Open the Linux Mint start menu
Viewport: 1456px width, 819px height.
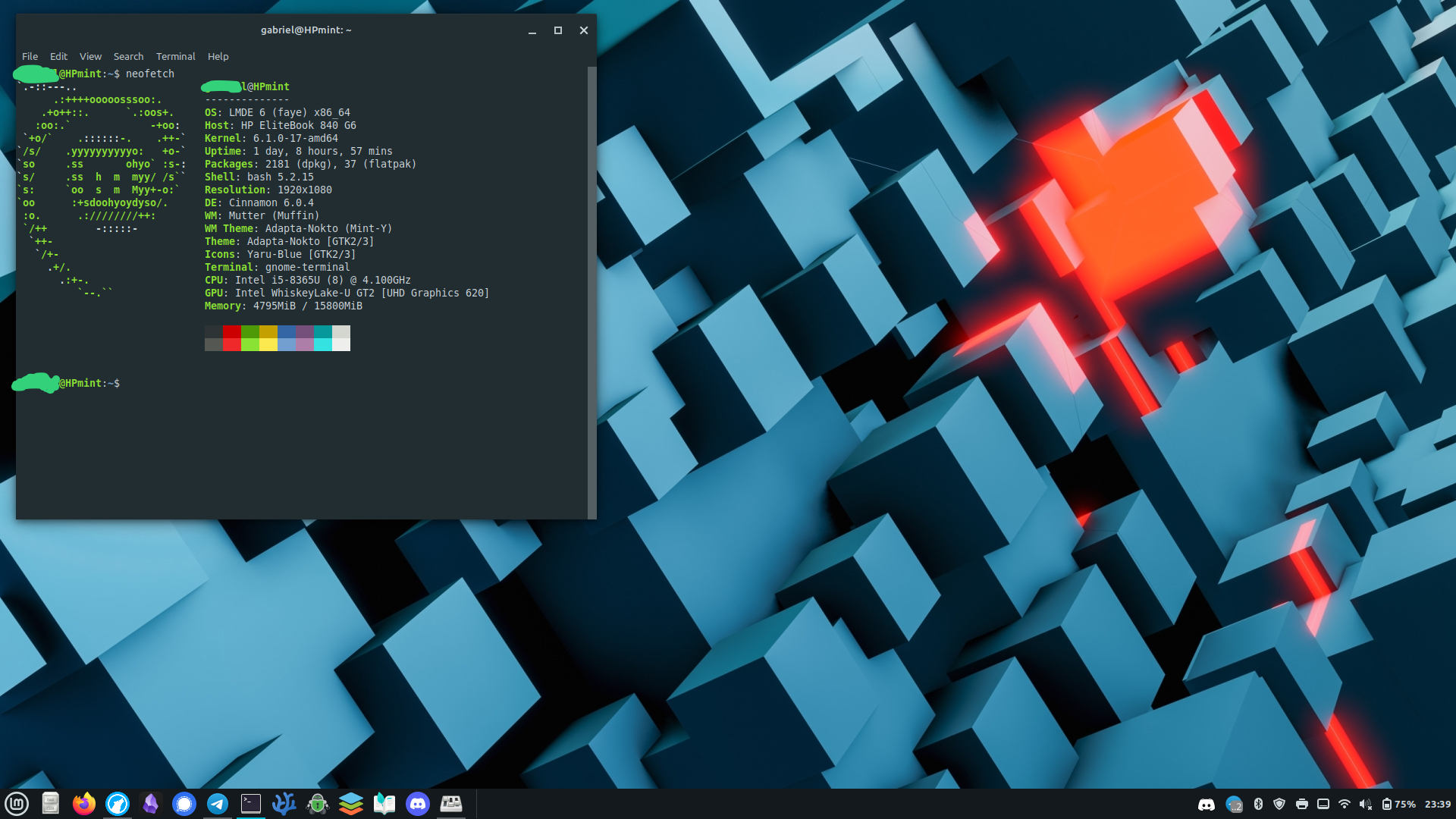tap(17, 803)
